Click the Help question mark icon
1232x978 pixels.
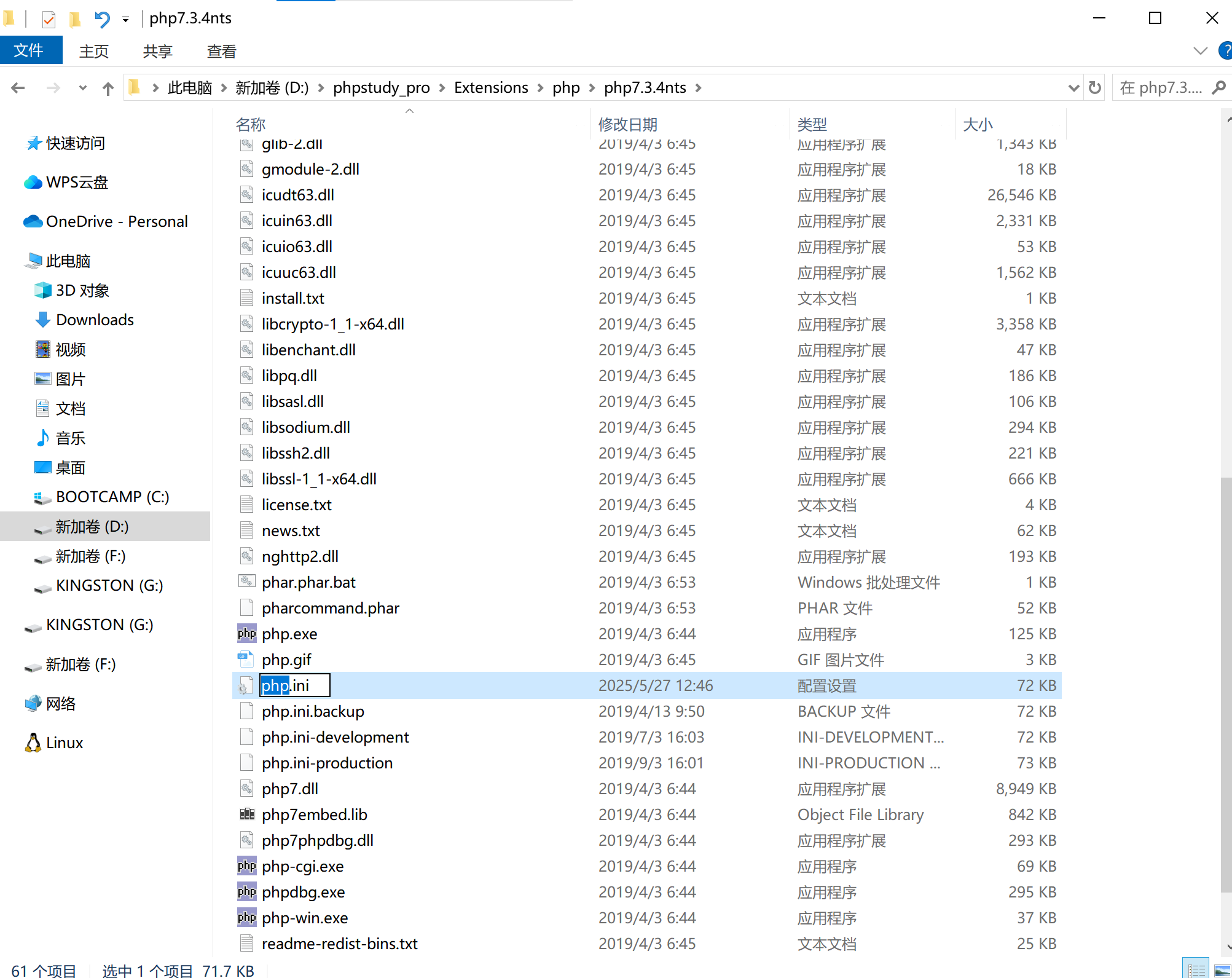click(1225, 51)
